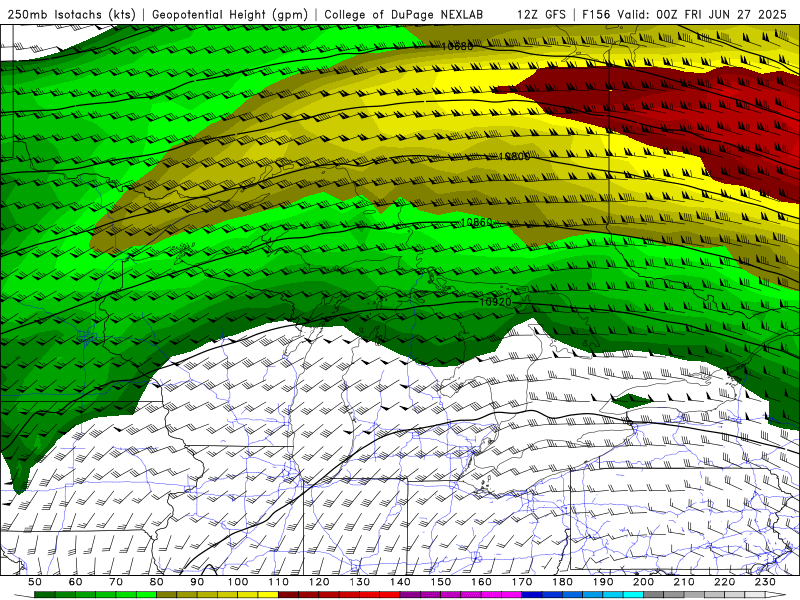
Task: Click the bright red swatch left of 140
Action: [390, 595]
